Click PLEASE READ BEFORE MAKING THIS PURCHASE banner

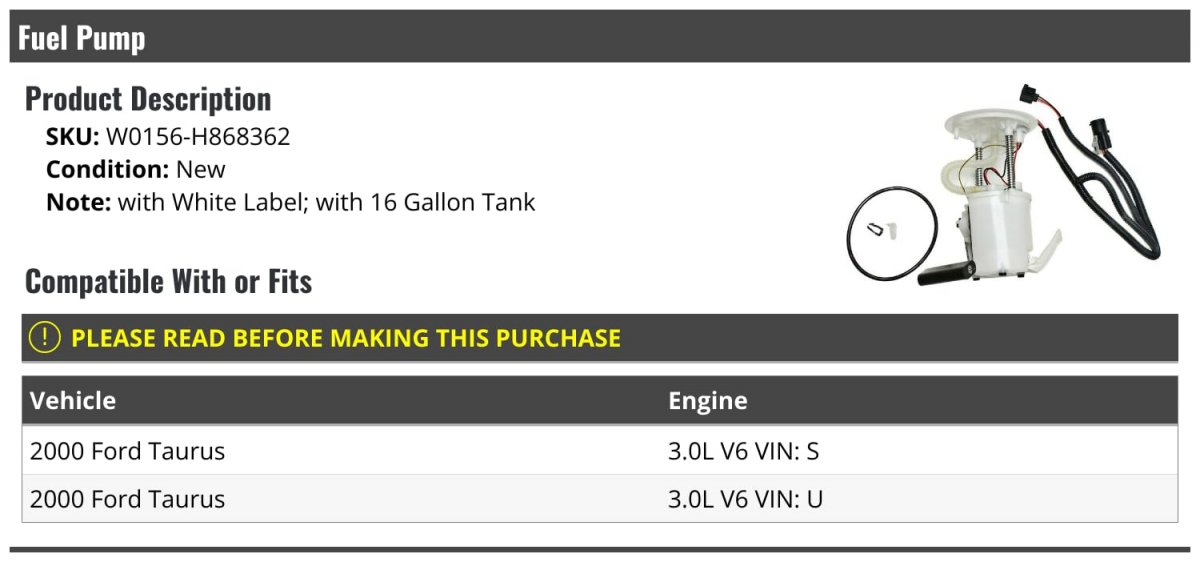(x=600, y=338)
